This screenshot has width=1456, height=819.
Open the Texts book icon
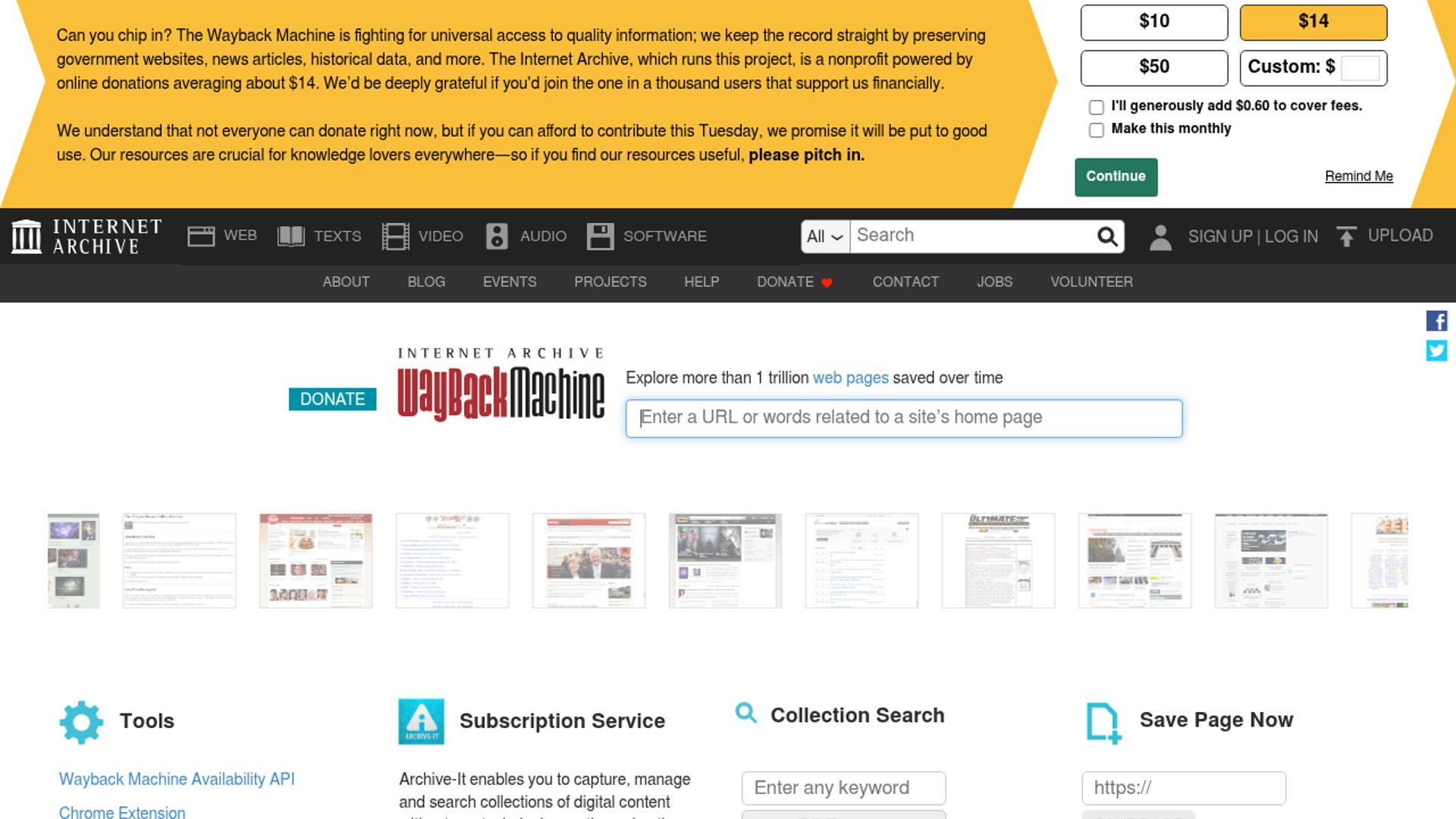pyautogui.click(x=291, y=237)
